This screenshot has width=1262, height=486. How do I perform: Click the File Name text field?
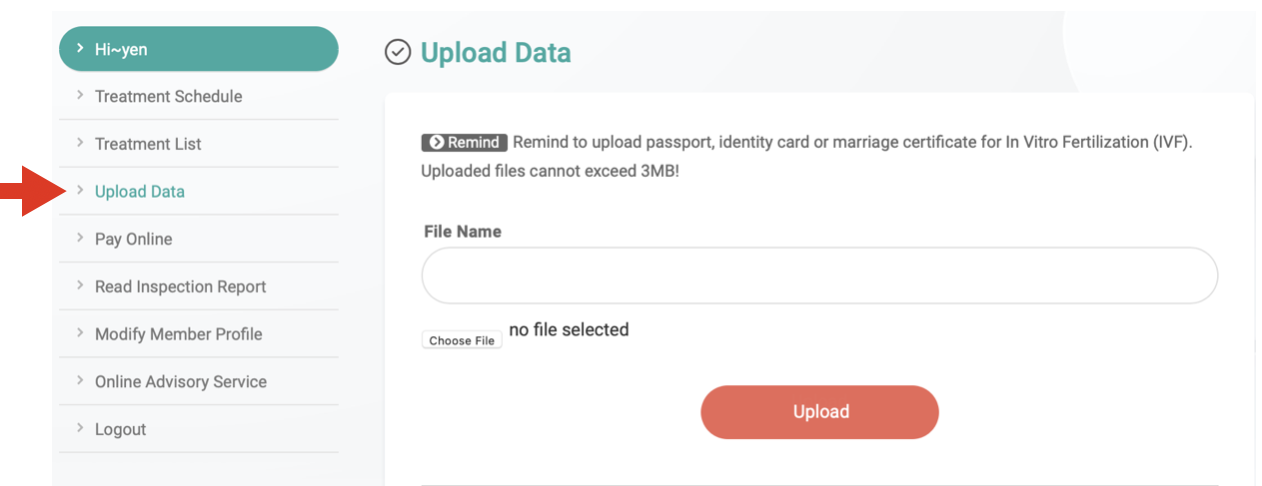click(x=820, y=276)
